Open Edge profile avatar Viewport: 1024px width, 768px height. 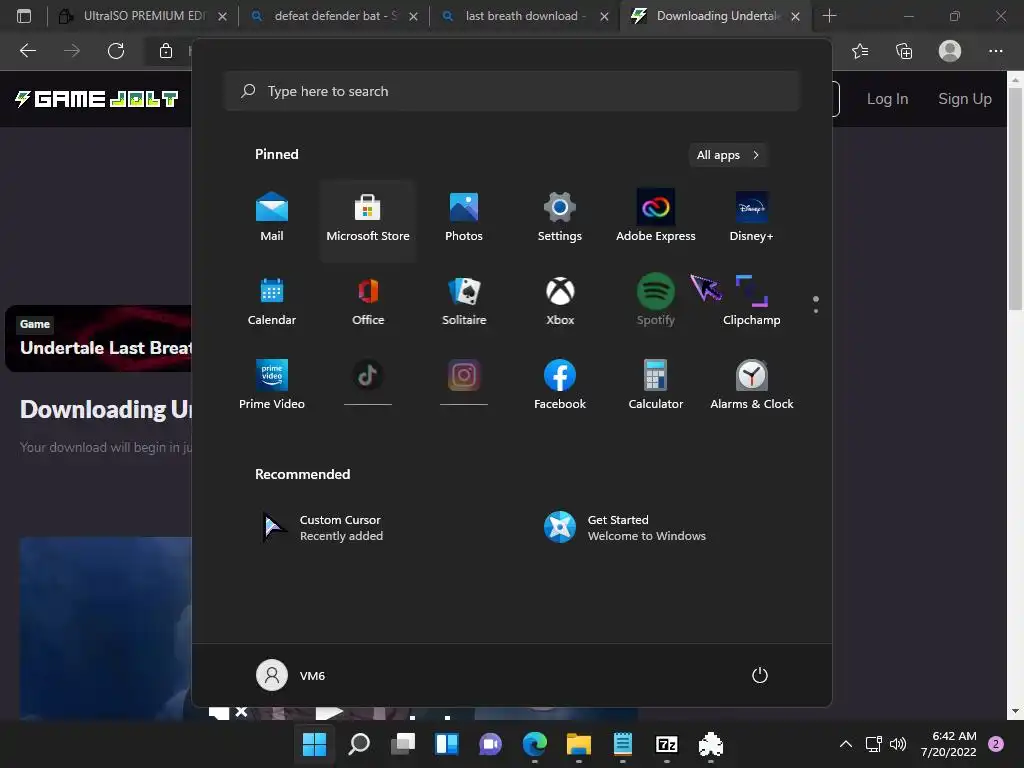tap(950, 51)
